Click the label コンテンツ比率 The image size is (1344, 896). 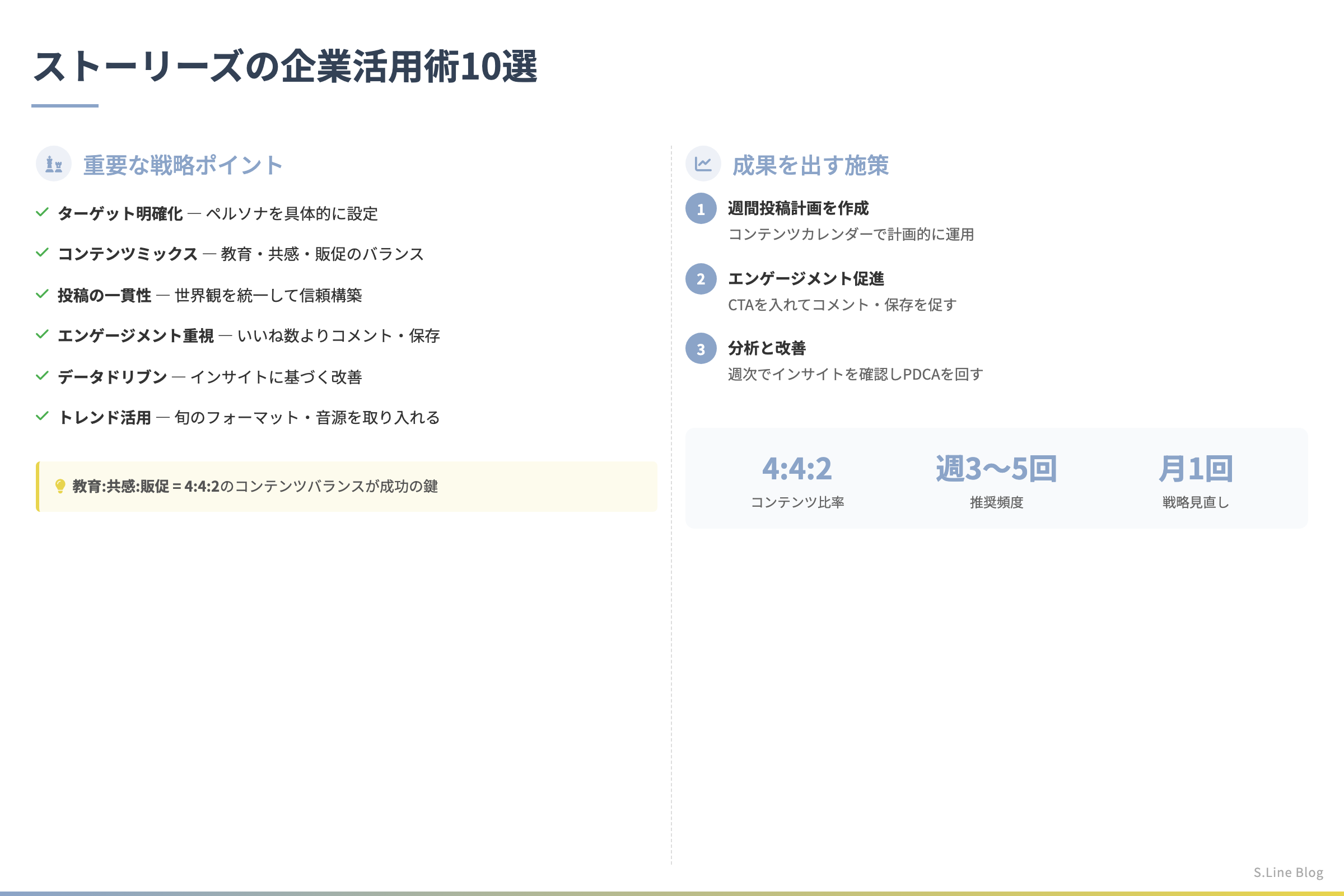pyautogui.click(x=797, y=502)
